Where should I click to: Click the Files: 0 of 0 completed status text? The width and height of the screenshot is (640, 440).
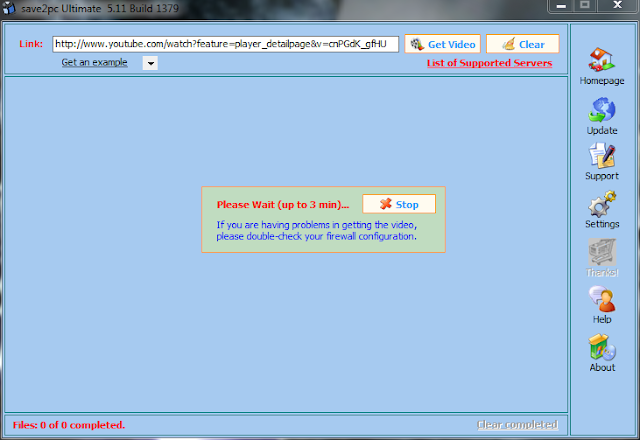pos(69,425)
